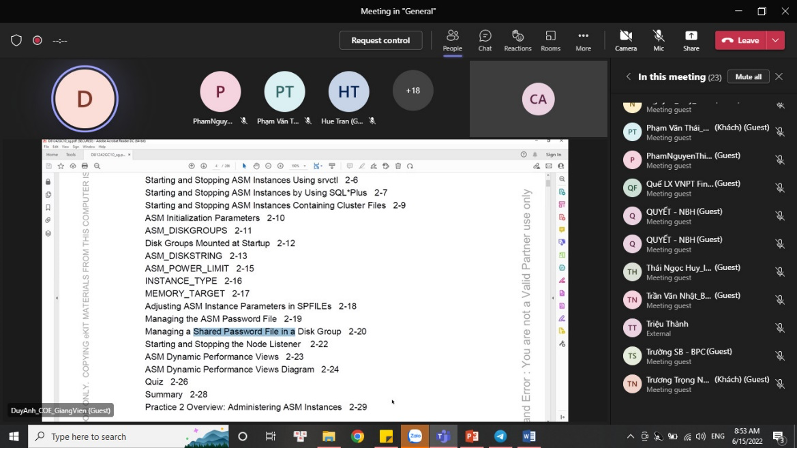This screenshot has width=797, height=449.
Task: Collapse participants list with back chevron
Action: pyautogui.click(x=628, y=77)
